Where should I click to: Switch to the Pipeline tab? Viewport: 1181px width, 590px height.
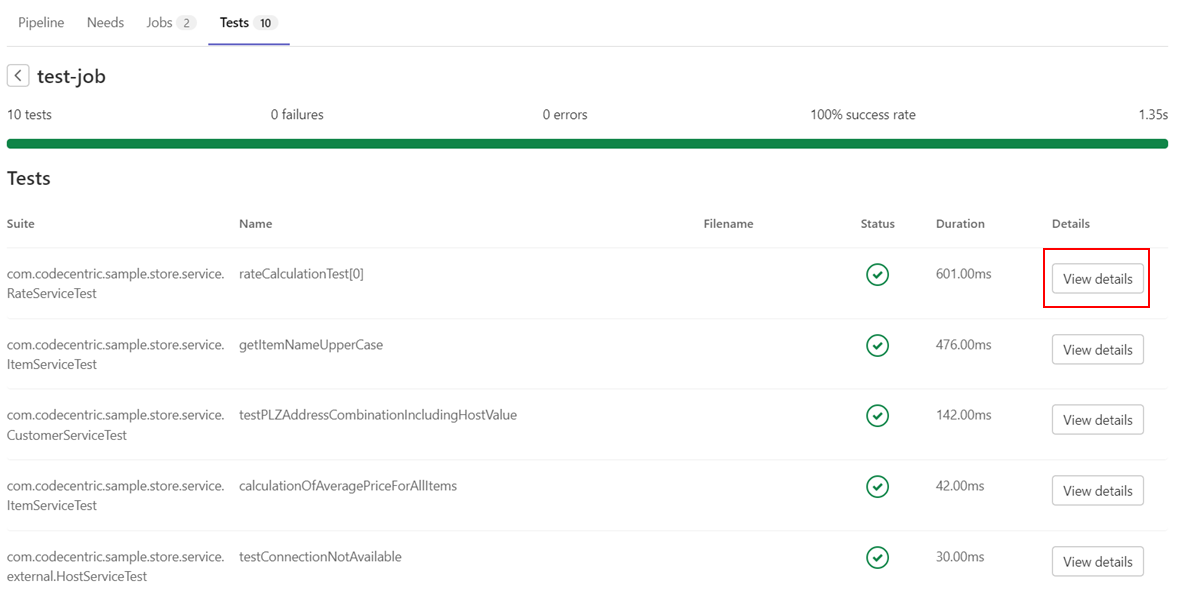40,21
